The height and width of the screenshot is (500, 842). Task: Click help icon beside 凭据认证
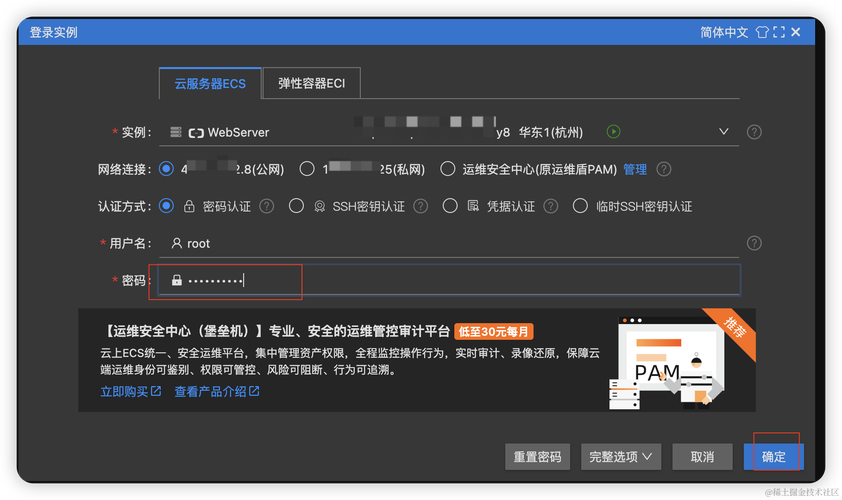pos(550,206)
